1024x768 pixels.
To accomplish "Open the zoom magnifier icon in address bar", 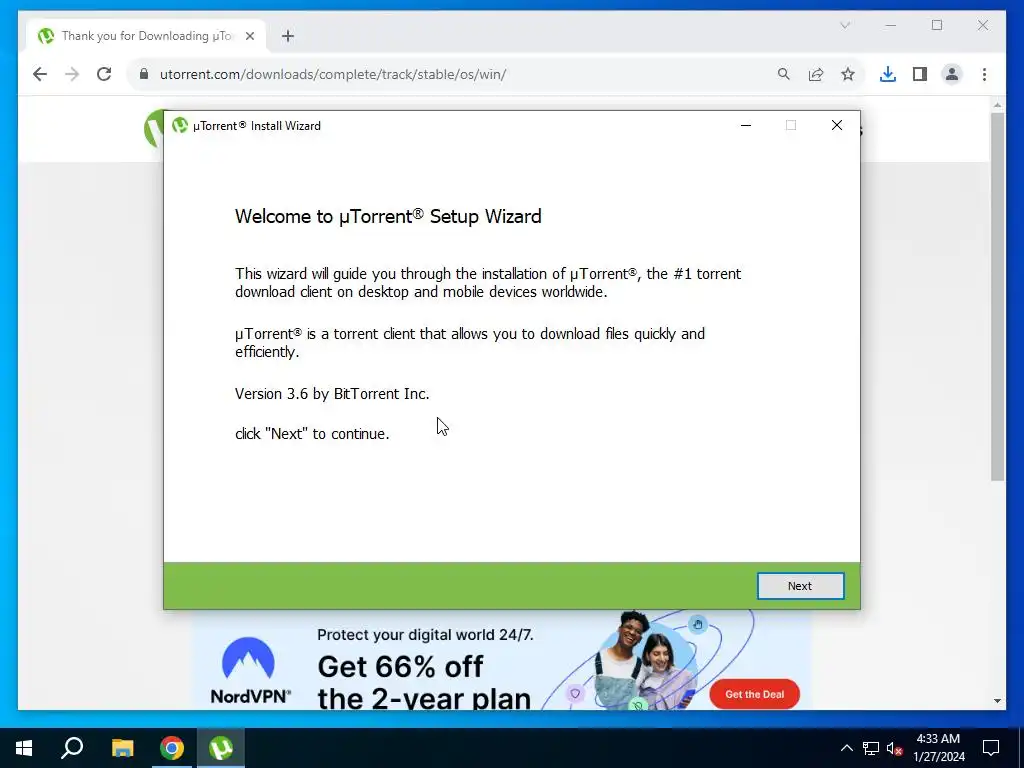I will (x=784, y=74).
